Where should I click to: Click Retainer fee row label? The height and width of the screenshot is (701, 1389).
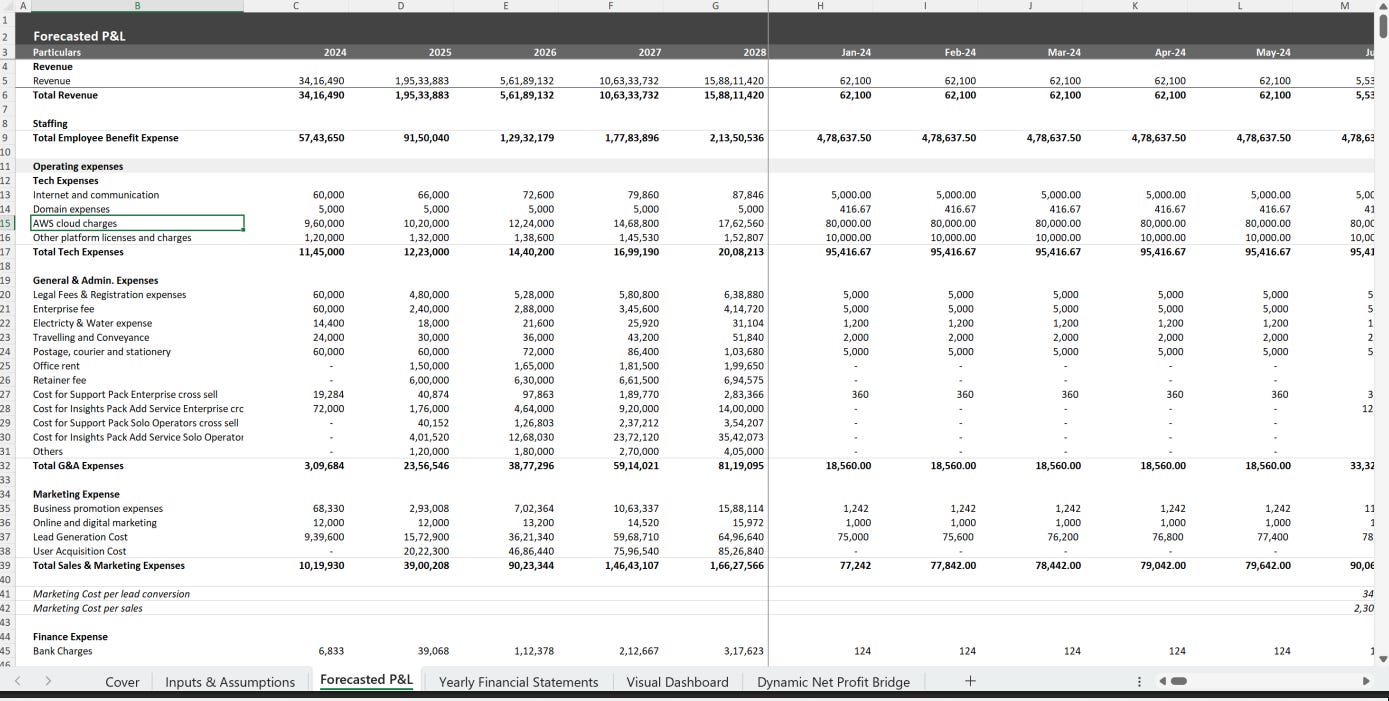click(59, 380)
